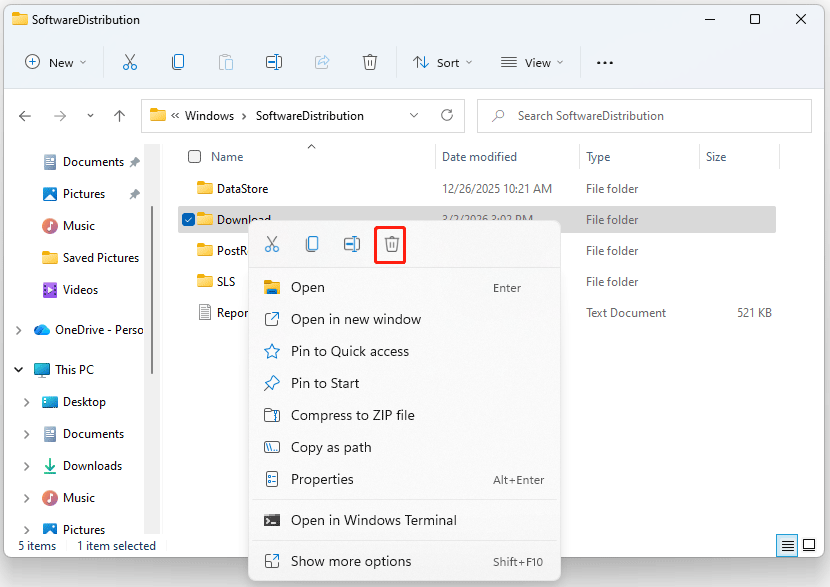830x587 pixels.
Task: Open the Sort dropdown
Action: point(442,62)
